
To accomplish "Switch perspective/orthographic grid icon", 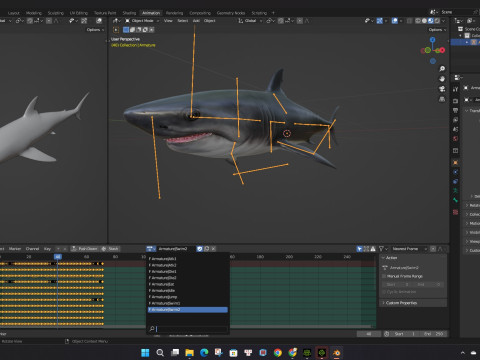I will (442, 99).
